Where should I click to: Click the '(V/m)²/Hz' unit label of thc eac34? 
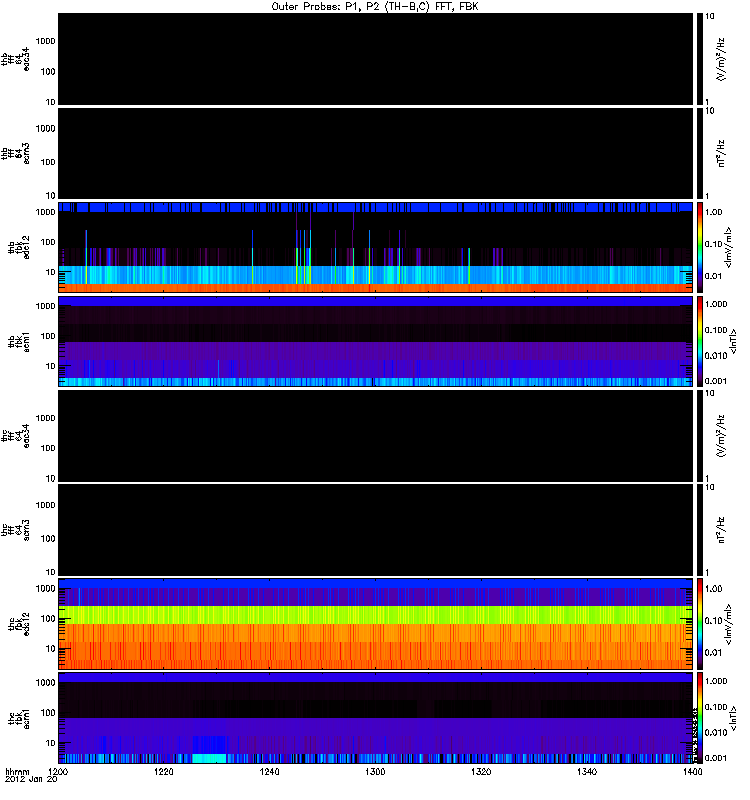pyautogui.click(x=721, y=436)
